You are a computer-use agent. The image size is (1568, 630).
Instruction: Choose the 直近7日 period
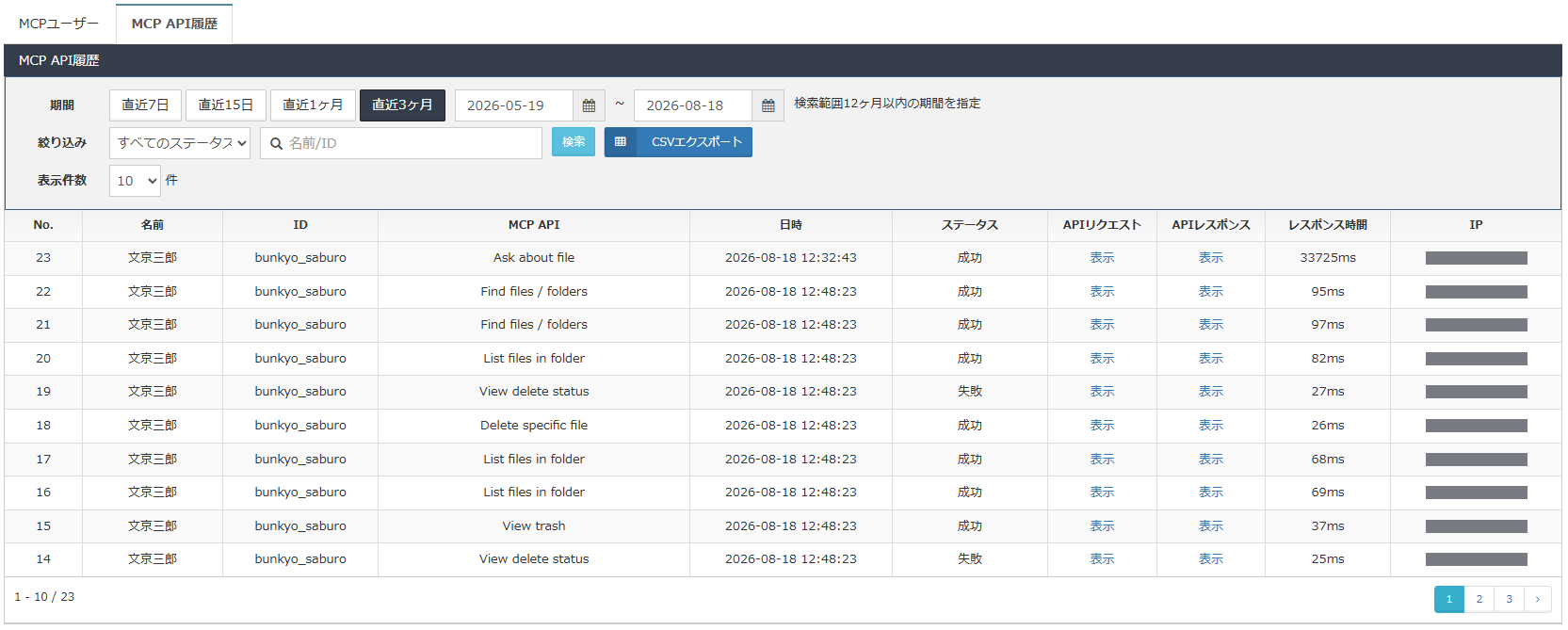pyautogui.click(x=145, y=105)
